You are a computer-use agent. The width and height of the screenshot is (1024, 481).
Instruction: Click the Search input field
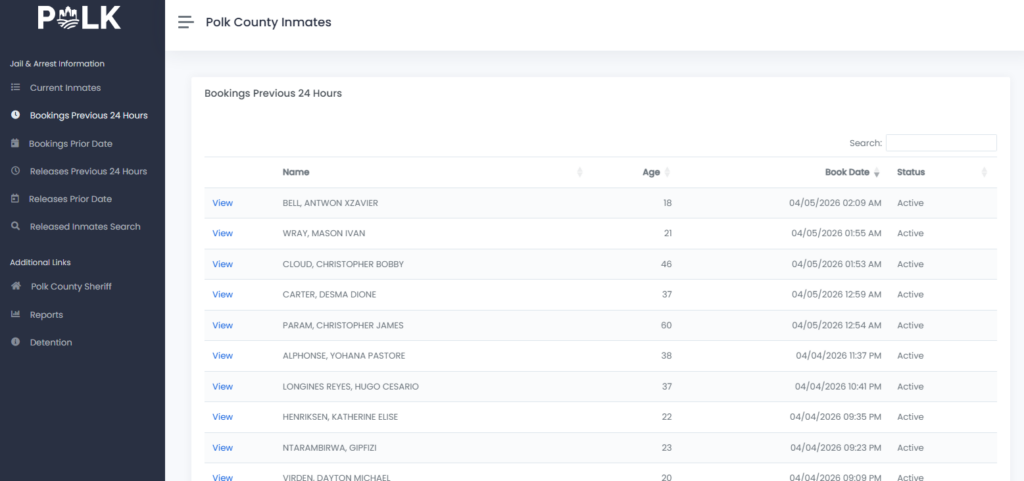pyautogui.click(x=940, y=143)
